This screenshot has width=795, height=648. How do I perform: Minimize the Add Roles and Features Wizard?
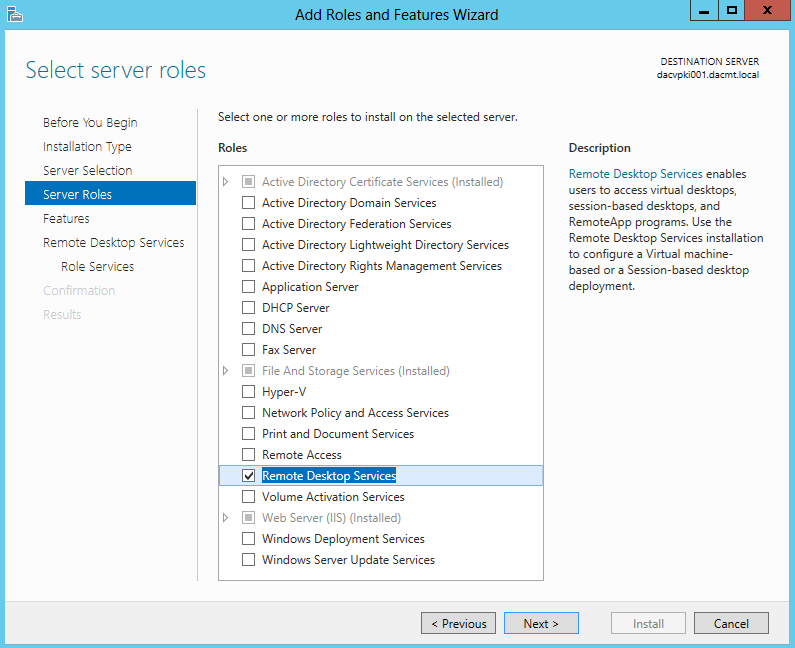tap(704, 11)
